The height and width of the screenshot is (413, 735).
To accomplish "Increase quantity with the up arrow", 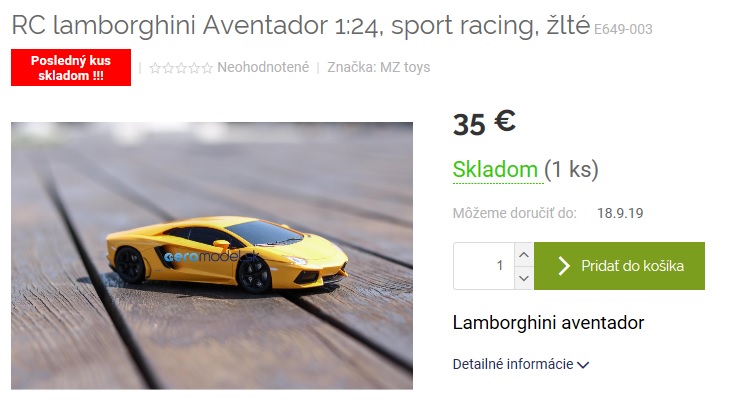I will click(x=524, y=255).
